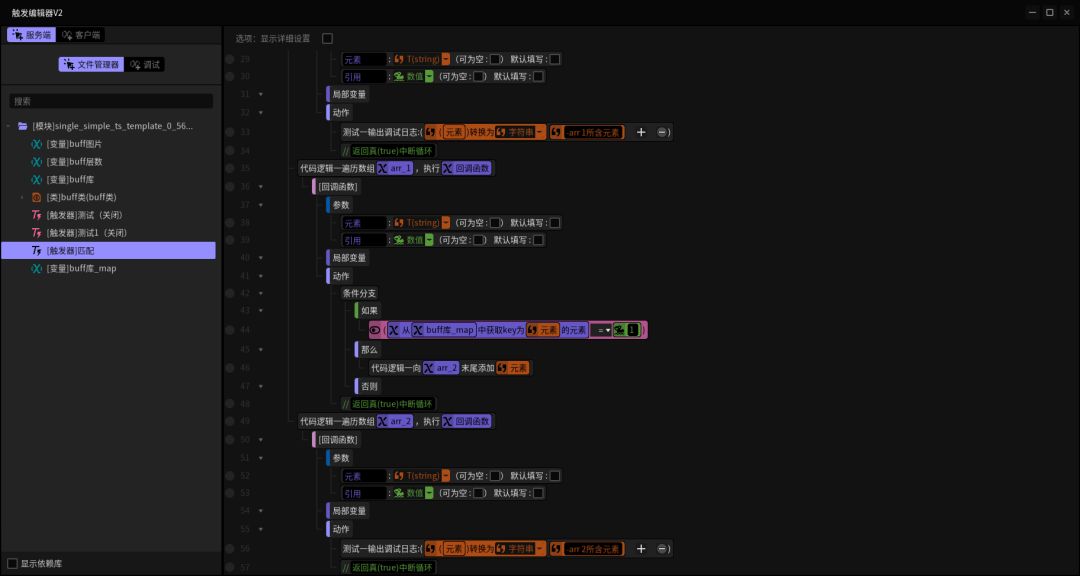The image size is (1080, 576).
Task: Check 默认填写 on line 38 元素 row
Action: (x=554, y=223)
